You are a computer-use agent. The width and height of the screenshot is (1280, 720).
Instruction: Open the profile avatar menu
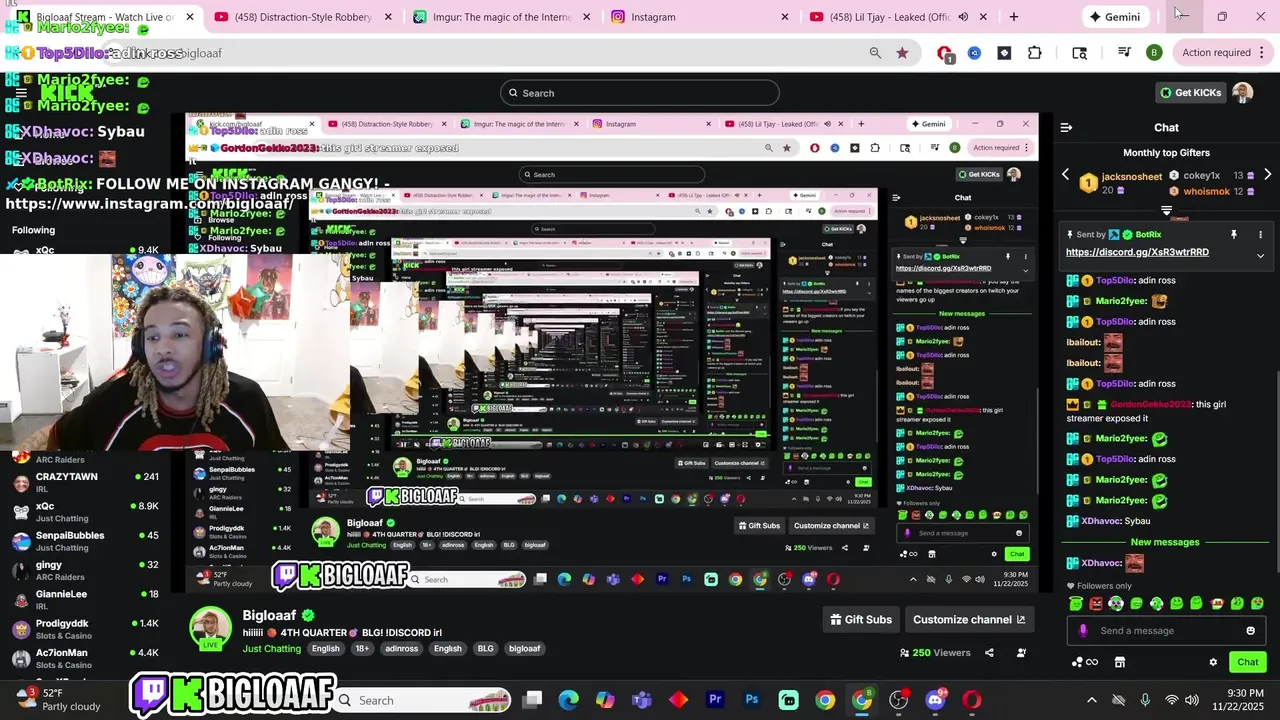1243,93
